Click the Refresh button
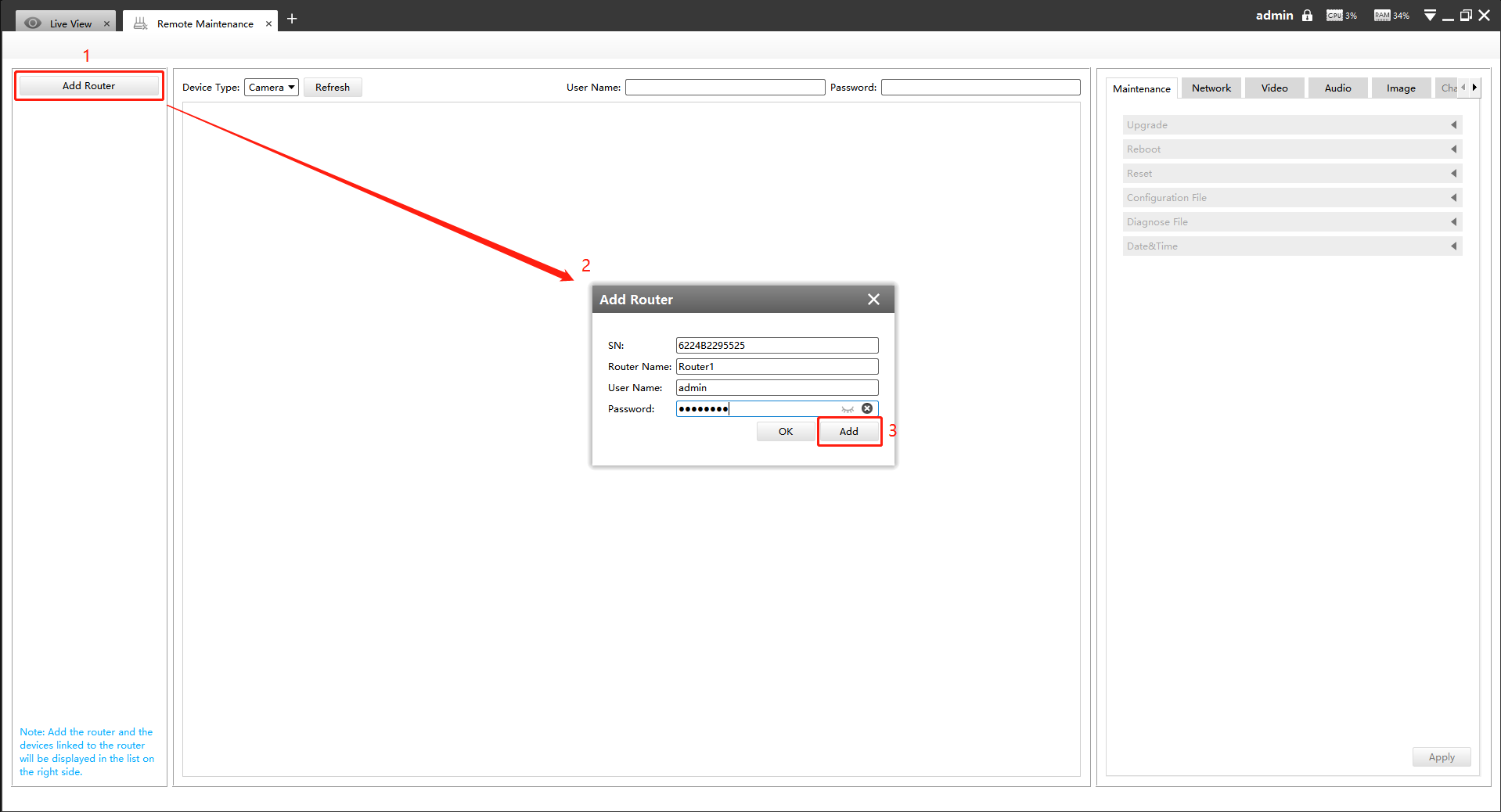Image resolution: width=1501 pixels, height=812 pixels. 333,87
